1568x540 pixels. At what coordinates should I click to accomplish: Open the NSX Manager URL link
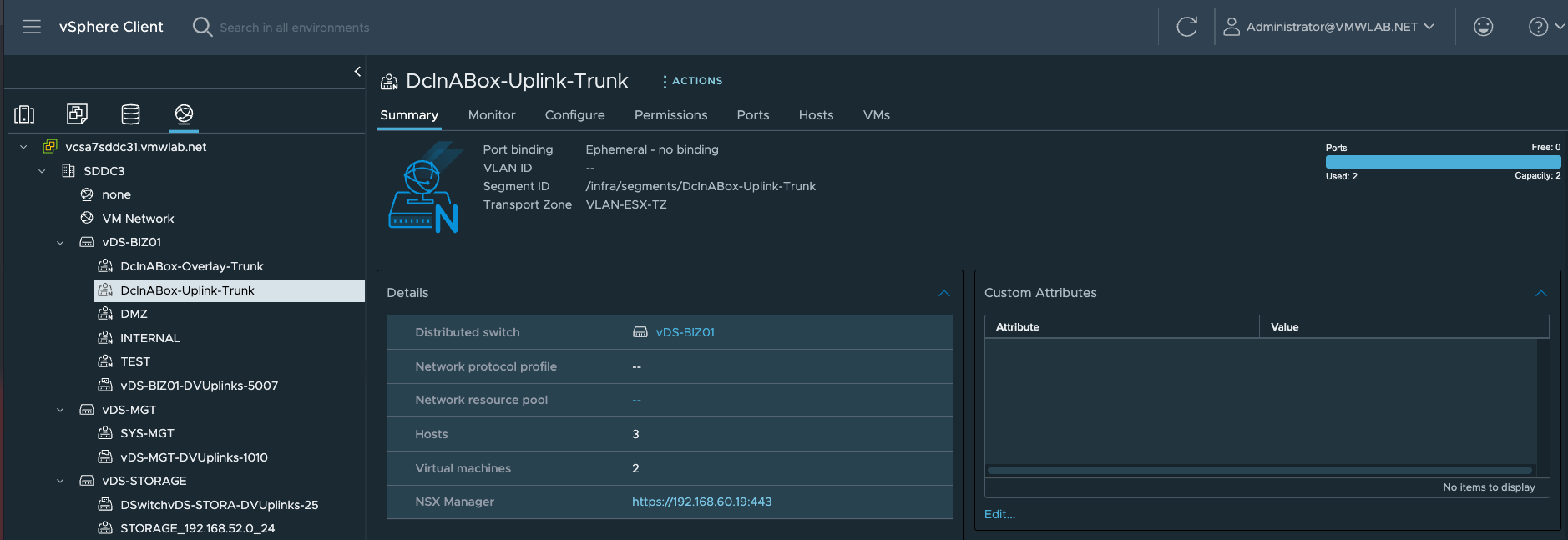pyautogui.click(x=702, y=502)
